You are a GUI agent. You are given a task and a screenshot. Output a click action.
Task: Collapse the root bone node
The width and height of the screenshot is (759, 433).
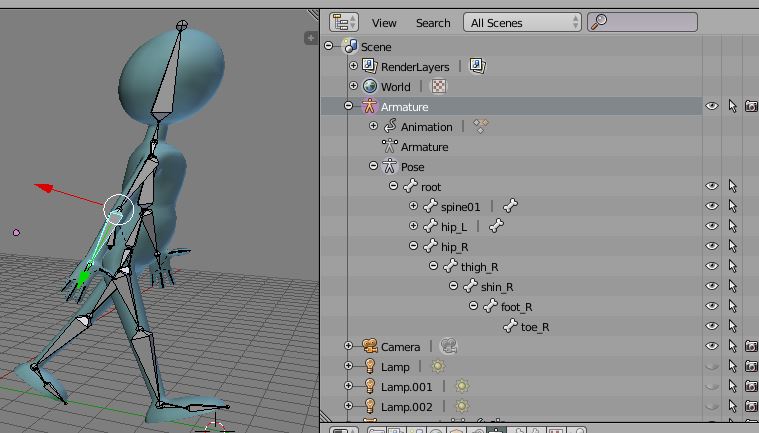click(394, 186)
